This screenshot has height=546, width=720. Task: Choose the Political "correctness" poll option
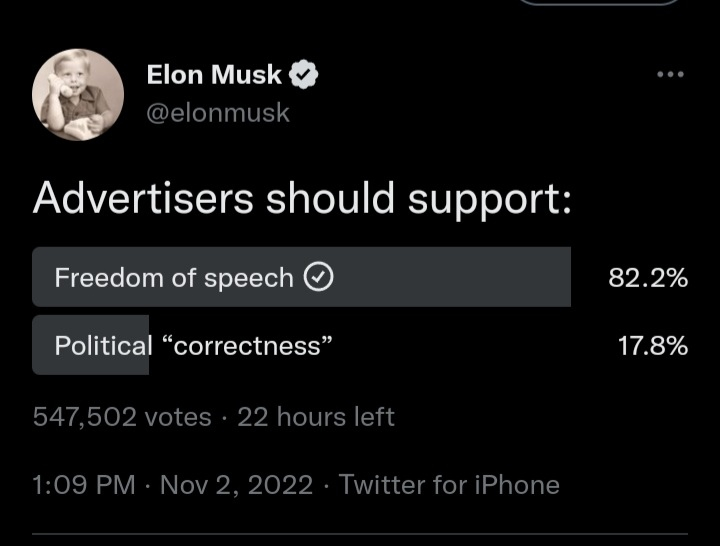(193, 346)
